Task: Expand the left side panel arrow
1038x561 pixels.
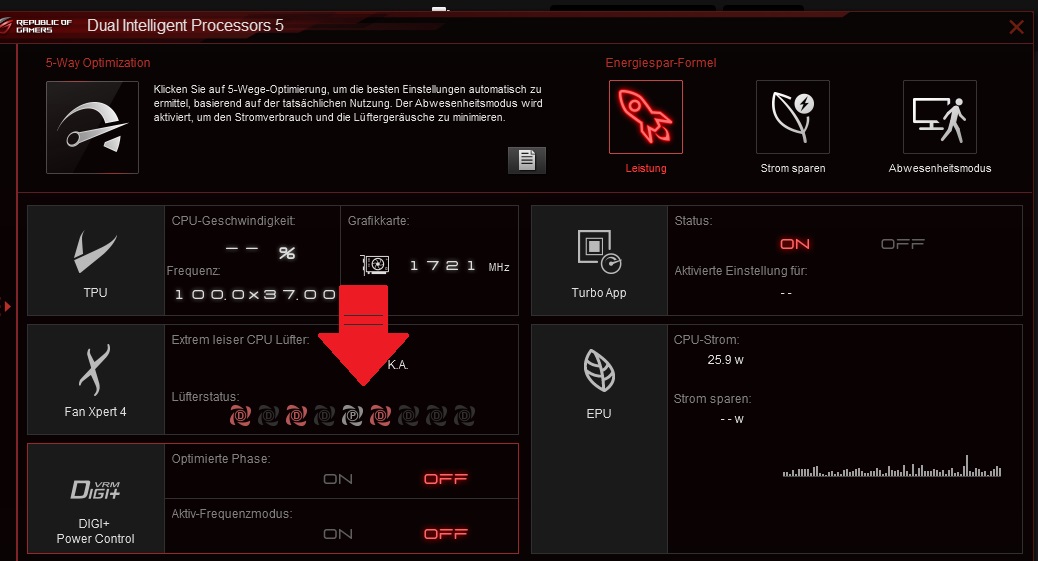Action: tap(8, 307)
